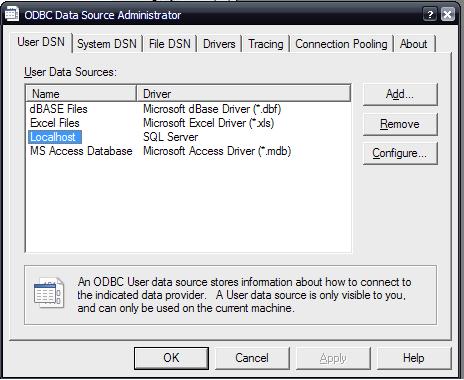Image resolution: width=464 pixels, height=380 pixels.
Task: Open the Drivers tab
Action: [219, 44]
